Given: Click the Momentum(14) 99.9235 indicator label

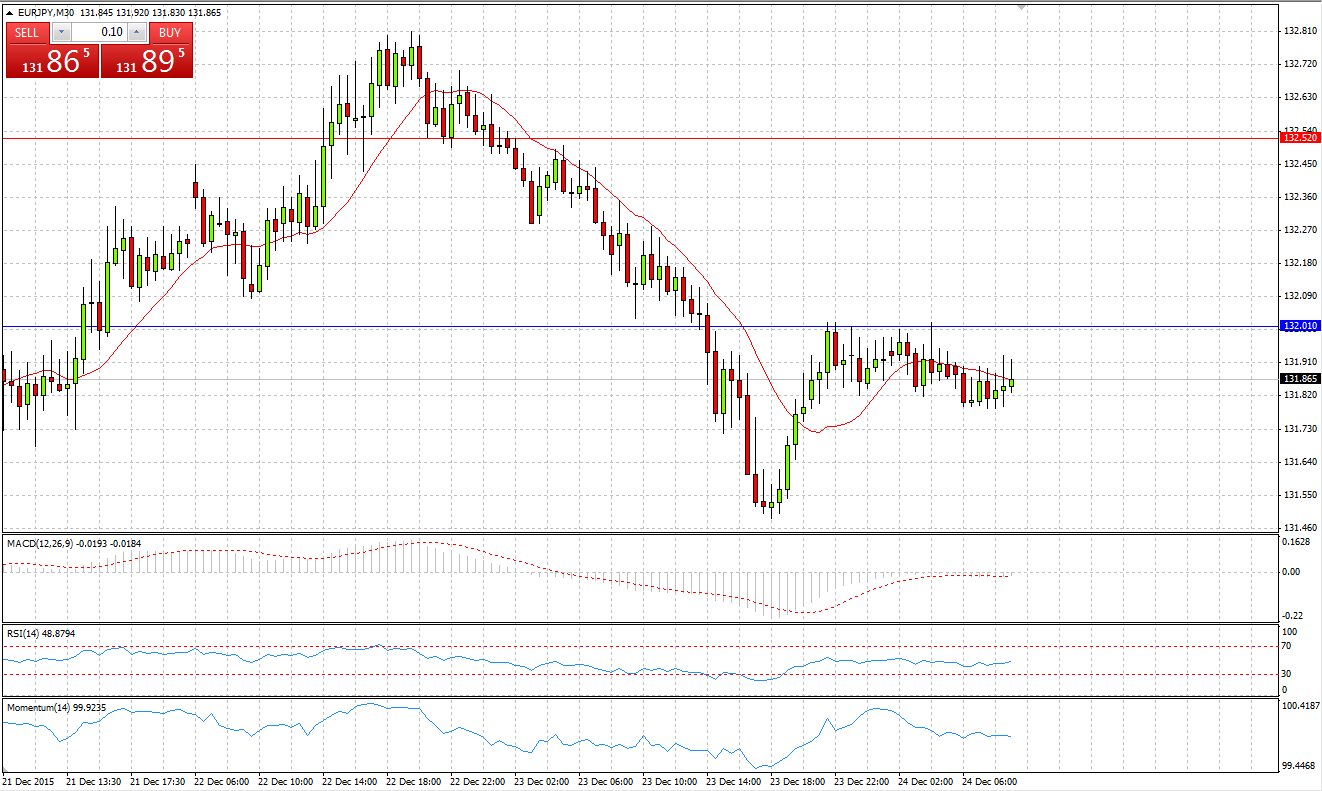Looking at the screenshot, I should [56, 707].
